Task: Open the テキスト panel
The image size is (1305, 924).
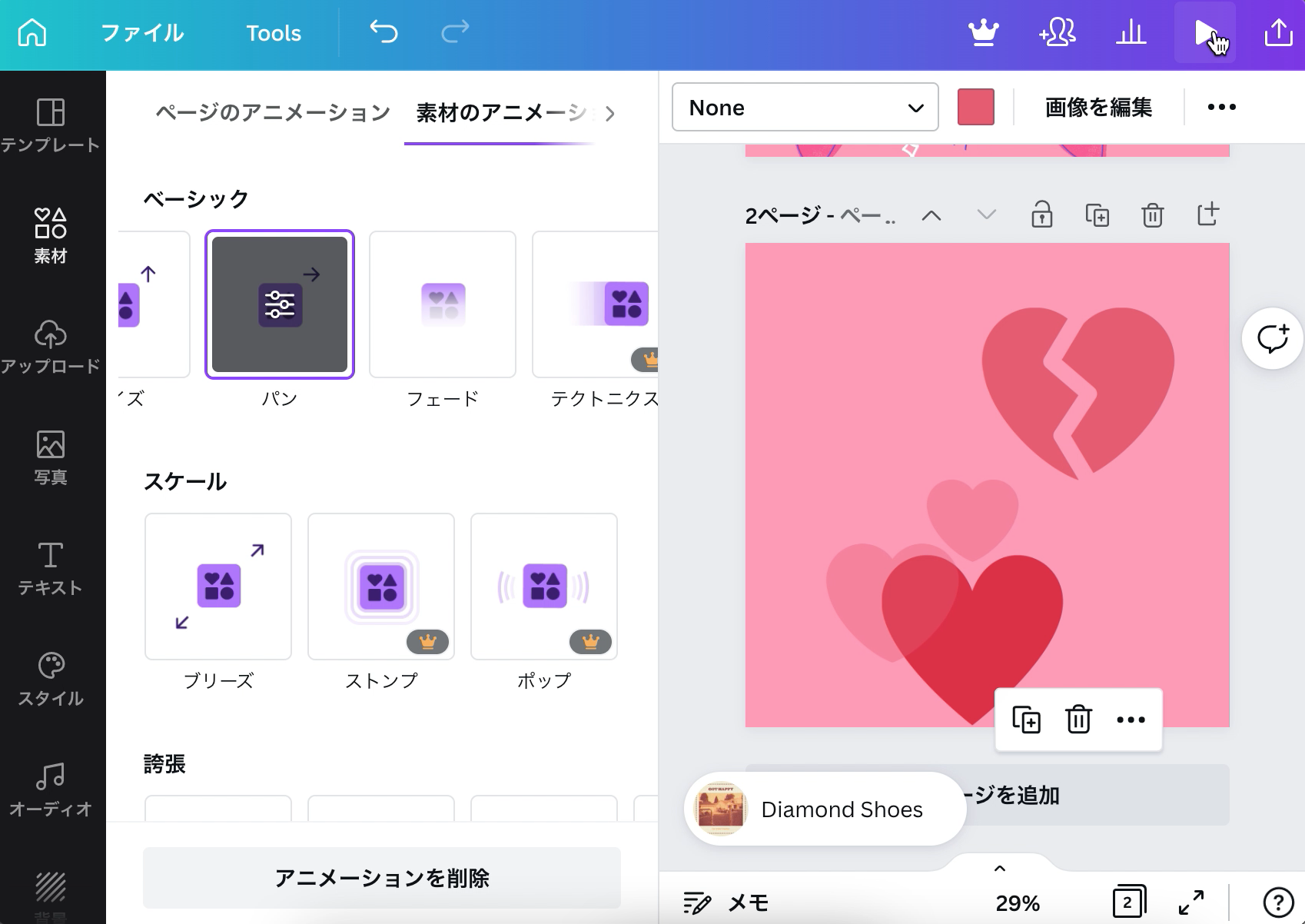Action: (51, 568)
